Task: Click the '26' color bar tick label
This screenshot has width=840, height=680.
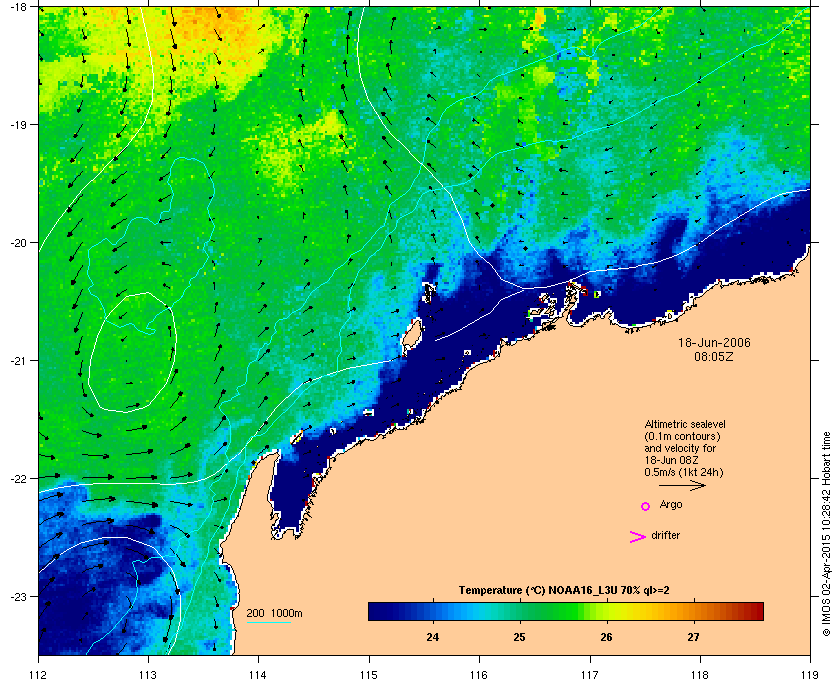Action: click(606, 637)
